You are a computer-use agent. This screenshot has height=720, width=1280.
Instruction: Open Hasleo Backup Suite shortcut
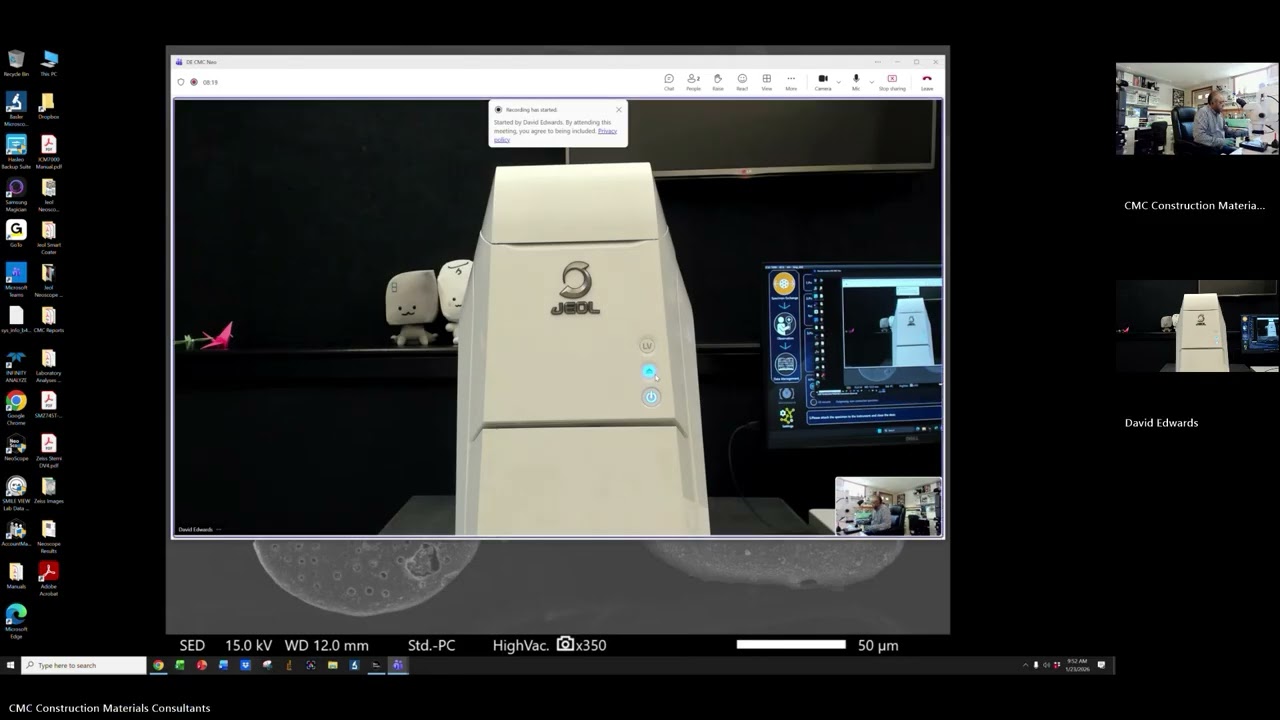click(16, 152)
